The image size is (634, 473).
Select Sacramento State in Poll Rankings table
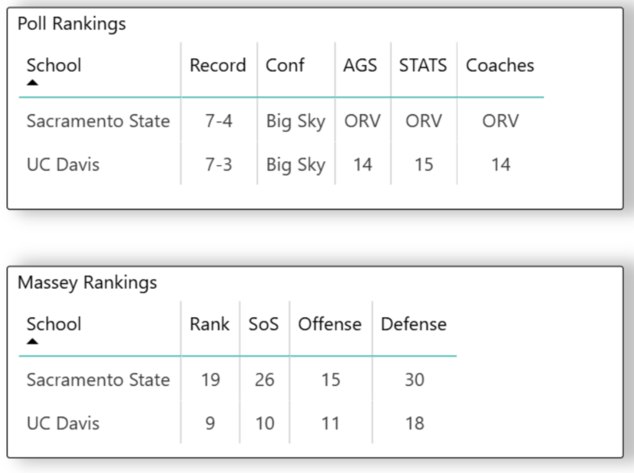[x=98, y=121]
